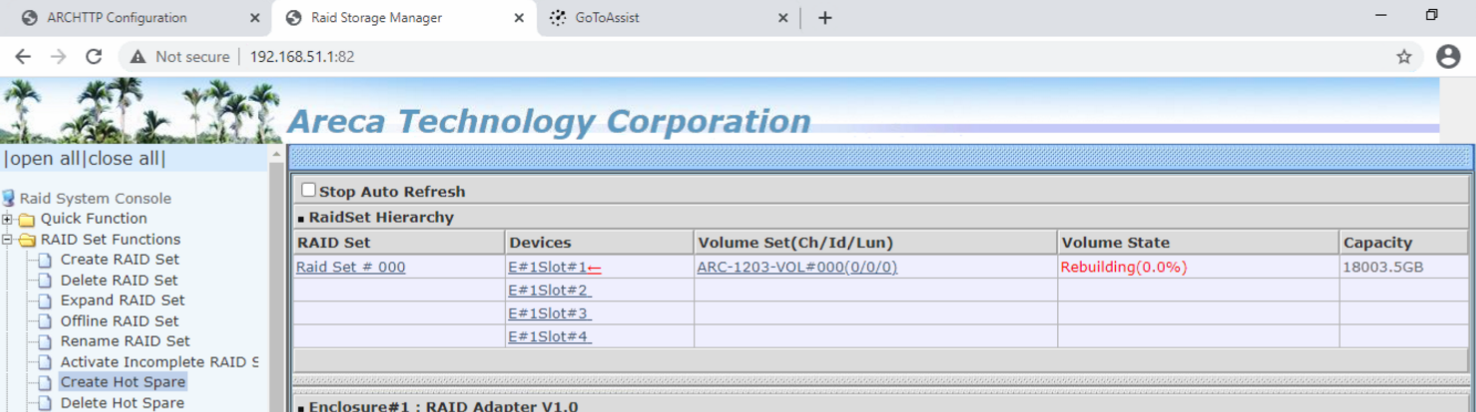
Task: Open Raid Set # 000 link
Action: pos(351,267)
